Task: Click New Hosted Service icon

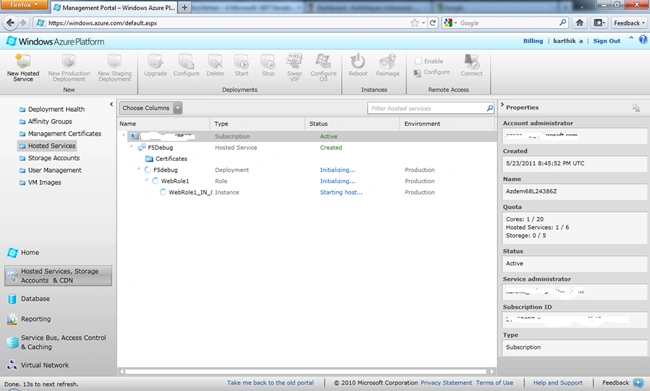Action: pyautogui.click(x=23, y=61)
